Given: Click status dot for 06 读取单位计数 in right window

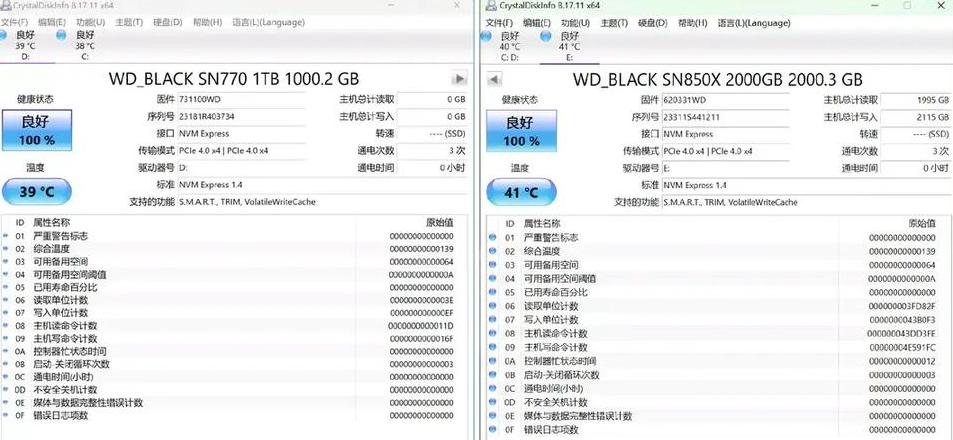Looking at the screenshot, I should pyautogui.click(x=493, y=306).
